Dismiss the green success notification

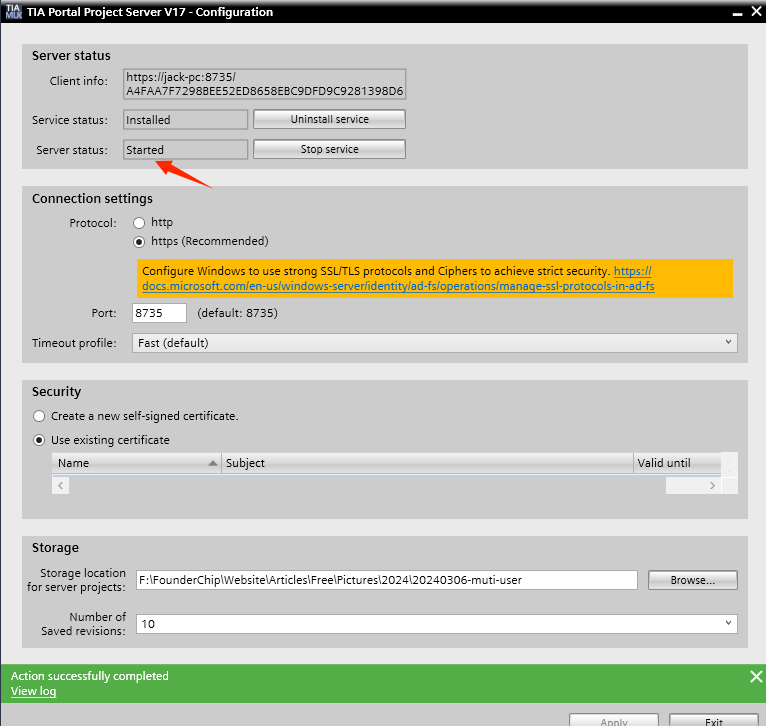coord(756,676)
